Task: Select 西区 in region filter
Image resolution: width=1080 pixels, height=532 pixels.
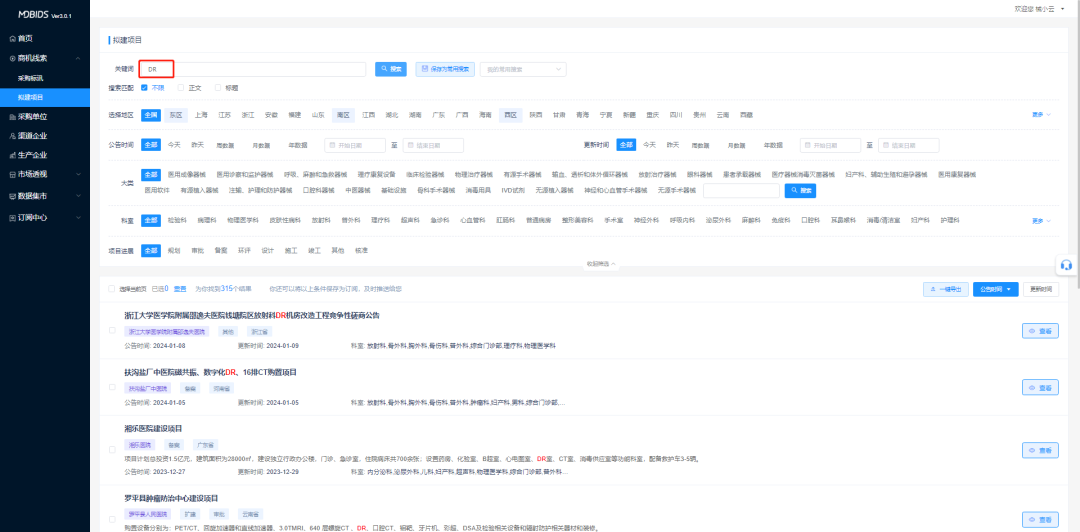Action: 510,115
